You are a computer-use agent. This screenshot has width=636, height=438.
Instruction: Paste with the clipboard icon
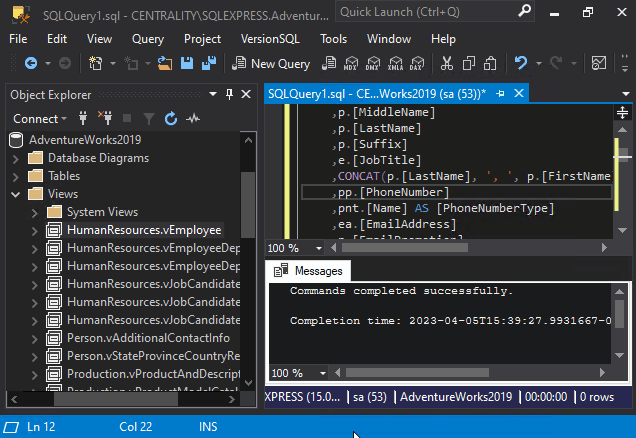[x=490, y=63]
